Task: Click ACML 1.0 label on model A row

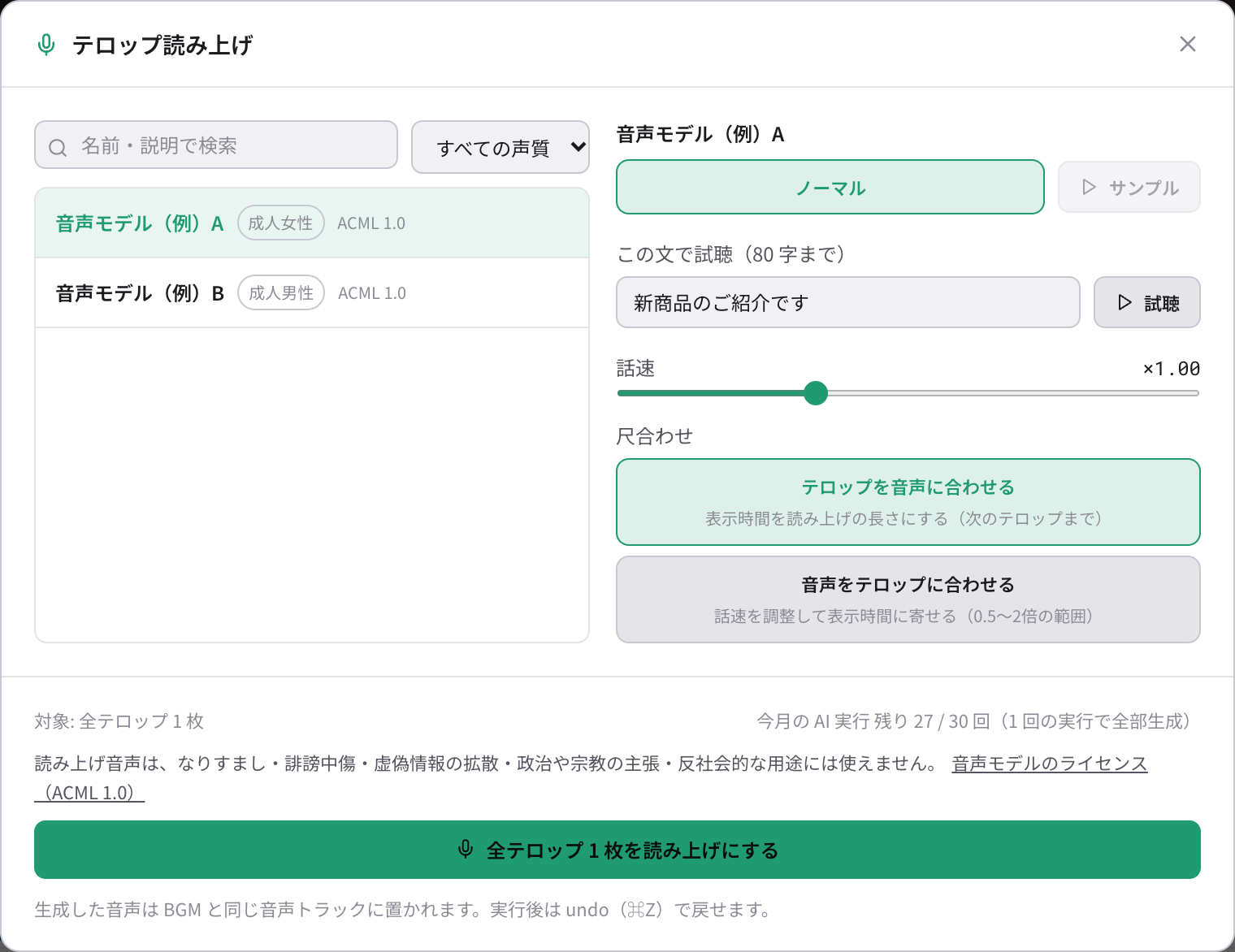Action: pos(371,223)
